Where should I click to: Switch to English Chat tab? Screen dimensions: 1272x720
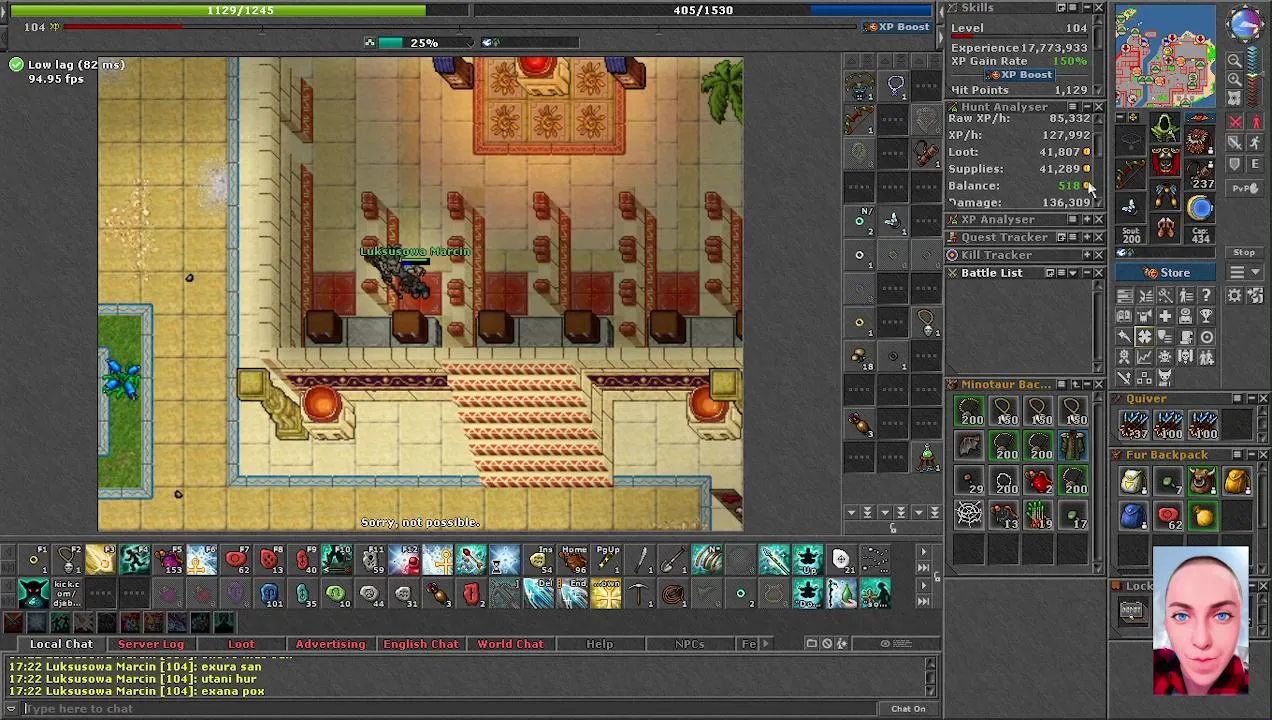click(x=420, y=644)
